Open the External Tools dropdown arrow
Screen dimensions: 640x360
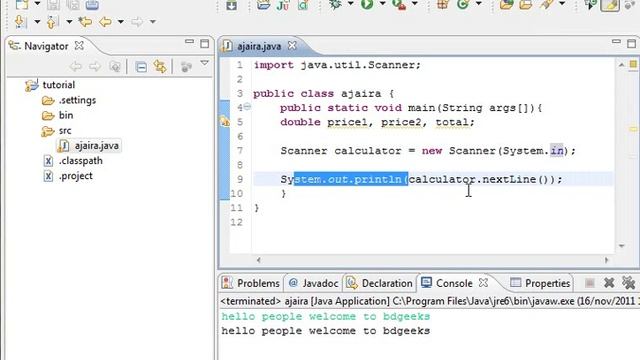click(x=415, y=4)
